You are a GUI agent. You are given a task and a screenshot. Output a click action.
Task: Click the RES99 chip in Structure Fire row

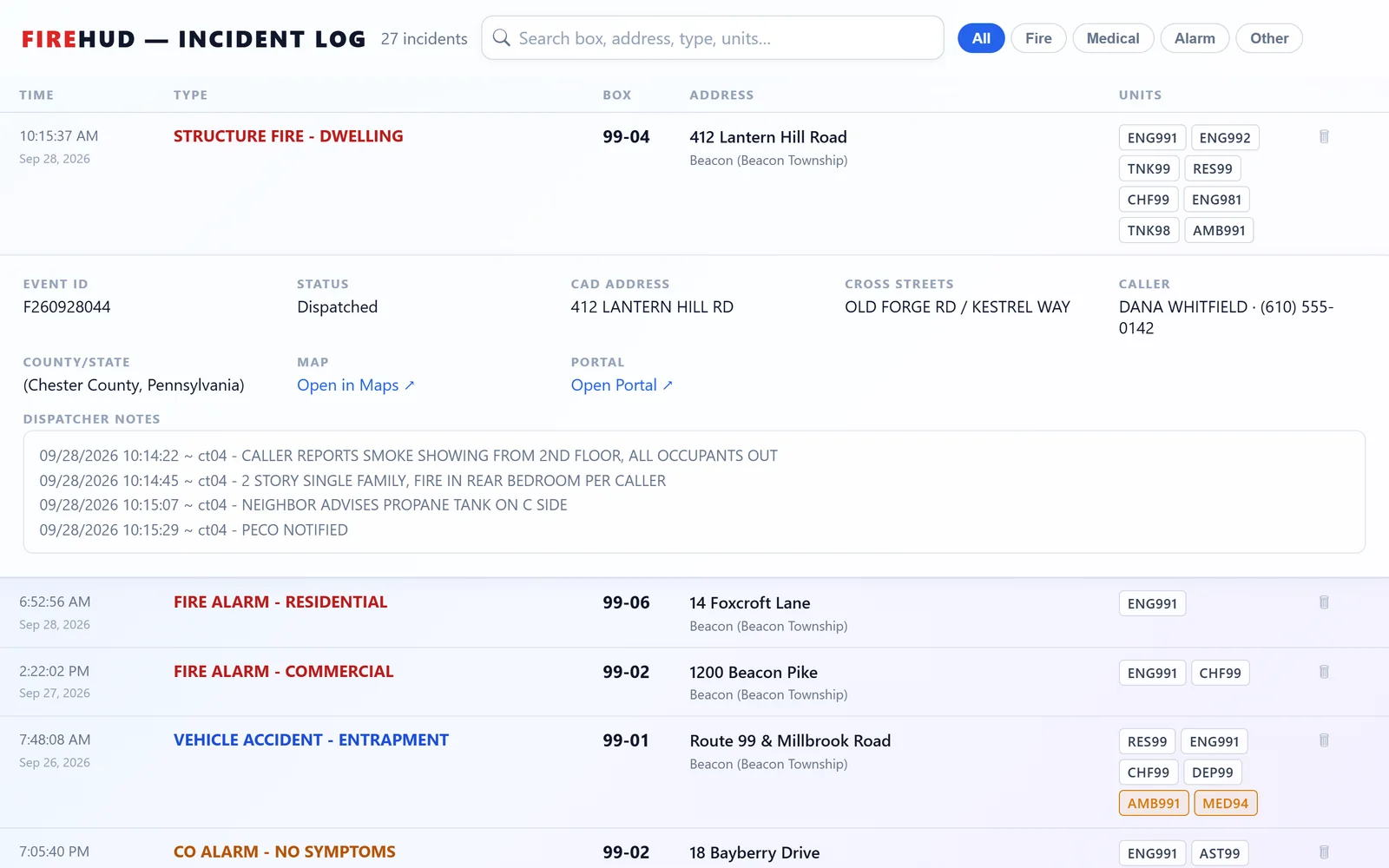tap(1212, 169)
